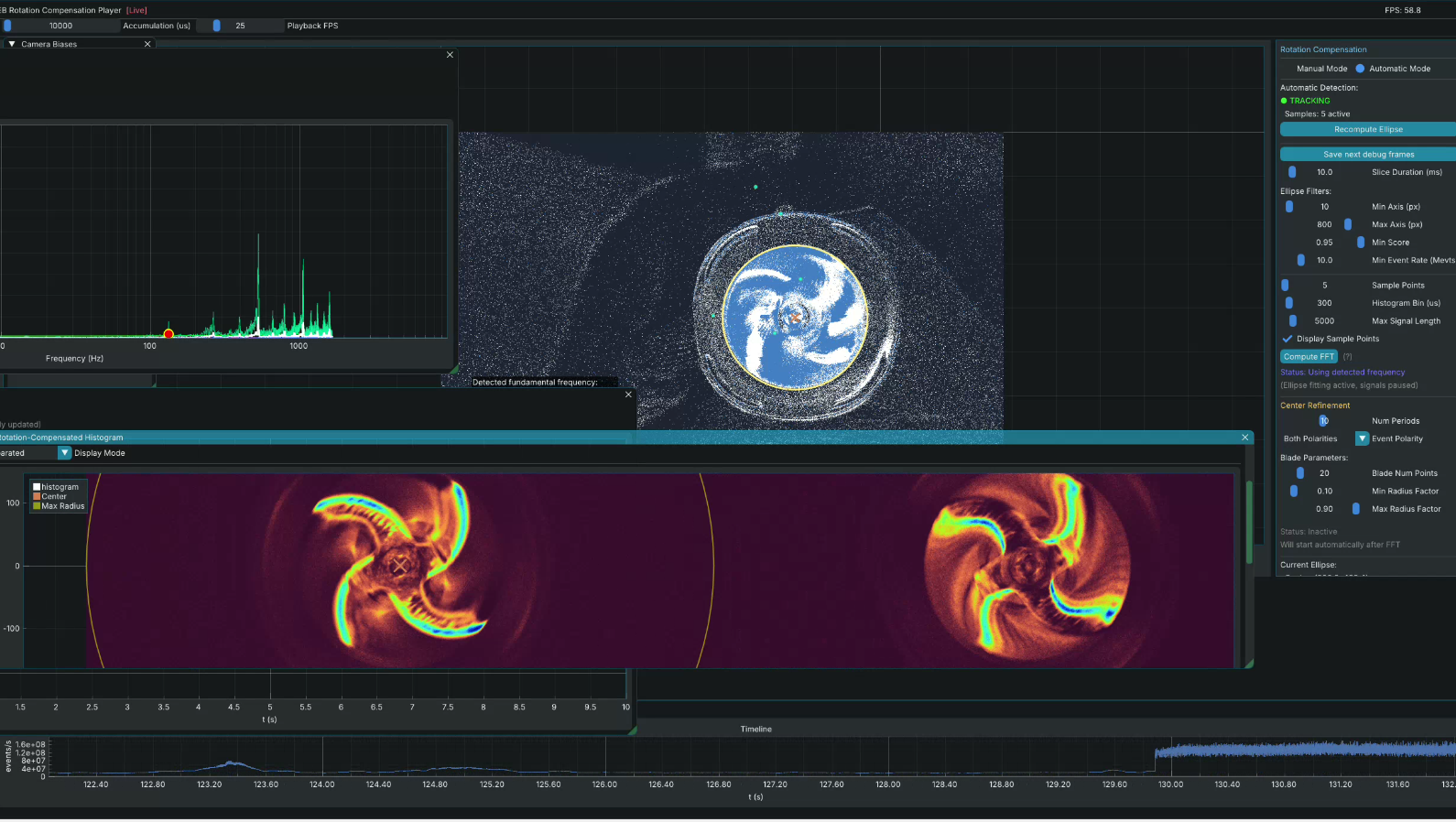Close the Rotation-Compensated Histogram window
The height and width of the screenshot is (822, 1456).
coord(1244,438)
